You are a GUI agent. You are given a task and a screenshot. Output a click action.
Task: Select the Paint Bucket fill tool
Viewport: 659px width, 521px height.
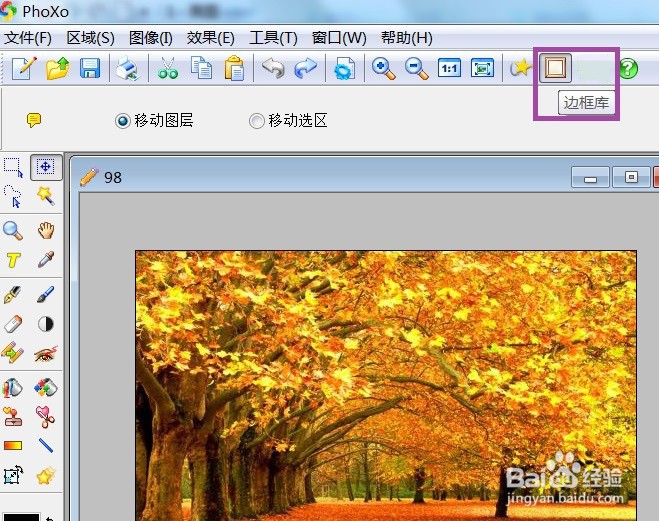(13, 388)
